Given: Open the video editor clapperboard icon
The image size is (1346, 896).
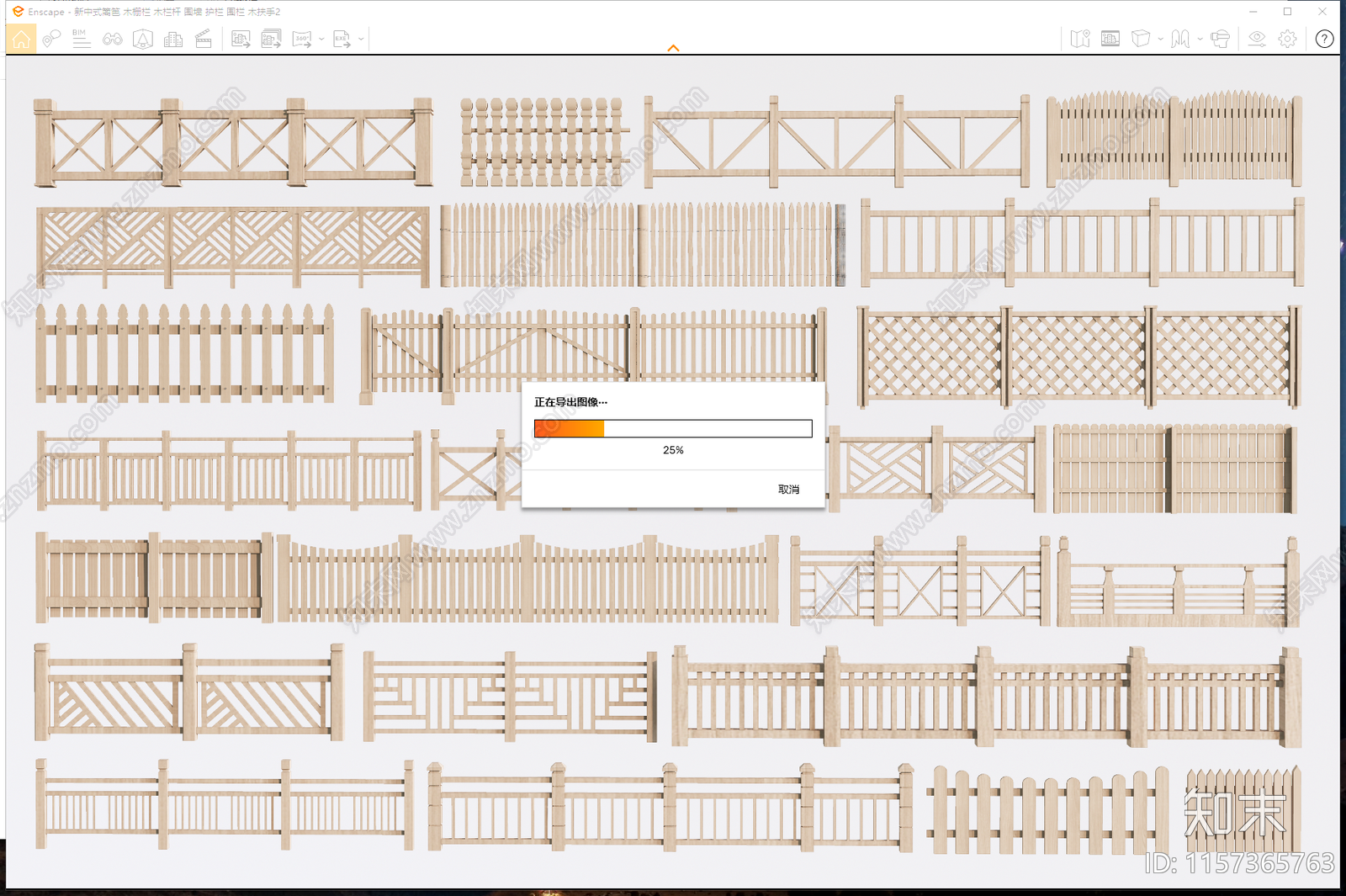Looking at the screenshot, I should coord(204,39).
